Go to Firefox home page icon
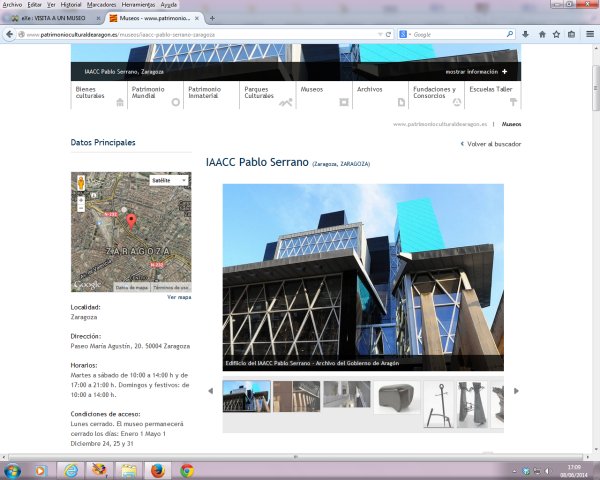600x480 pixels. pyautogui.click(x=541, y=34)
